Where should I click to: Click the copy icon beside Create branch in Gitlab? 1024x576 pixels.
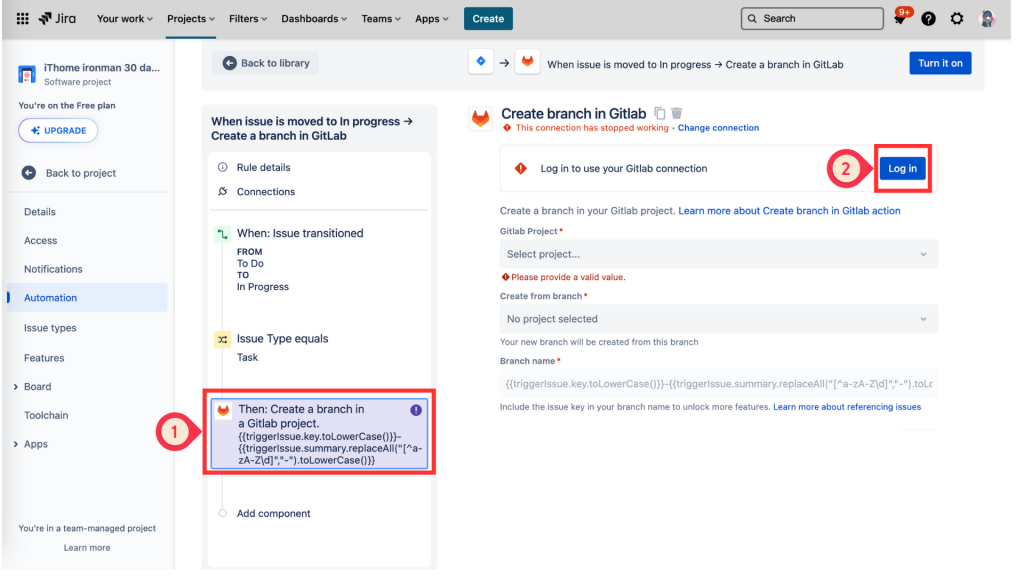click(660, 113)
